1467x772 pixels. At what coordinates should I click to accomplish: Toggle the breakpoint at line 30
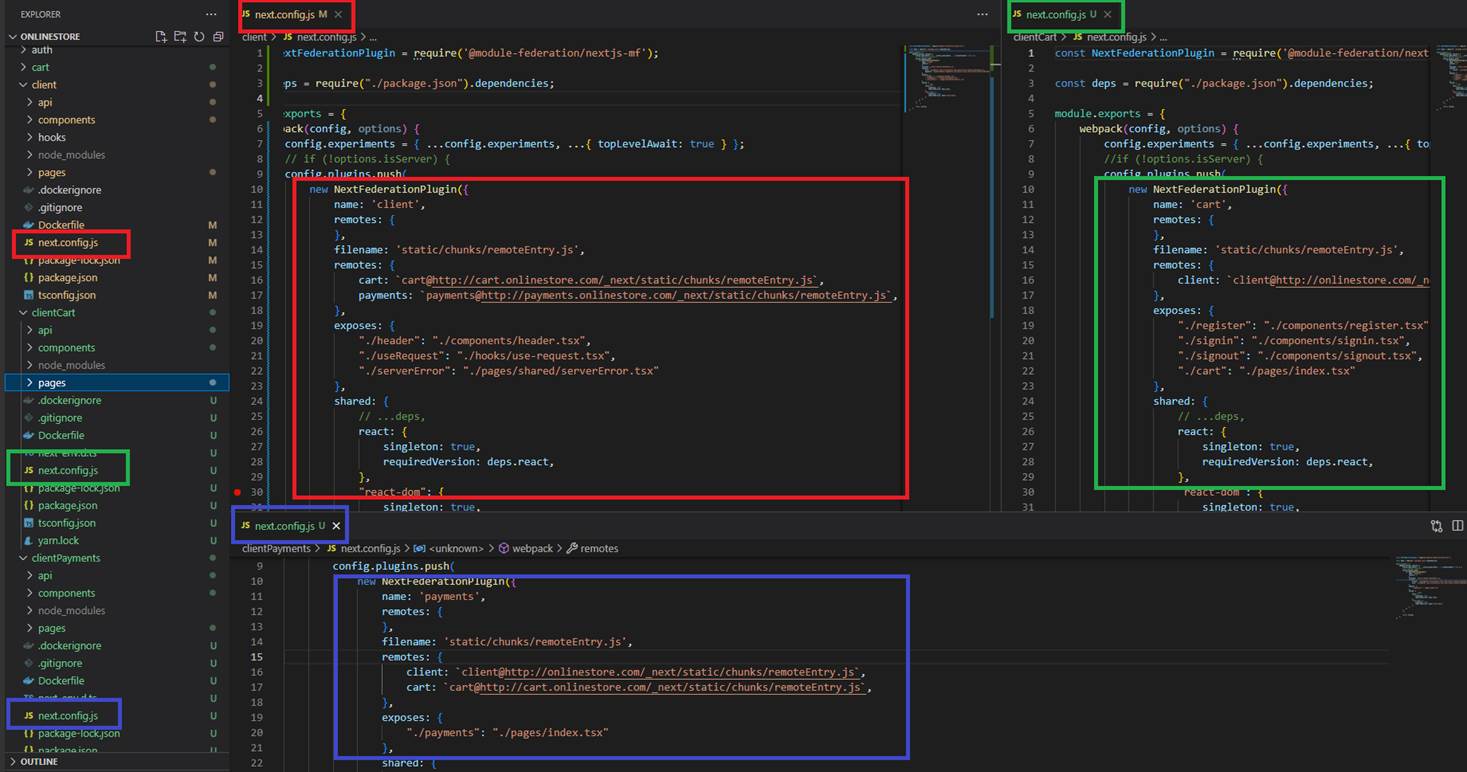click(237, 492)
